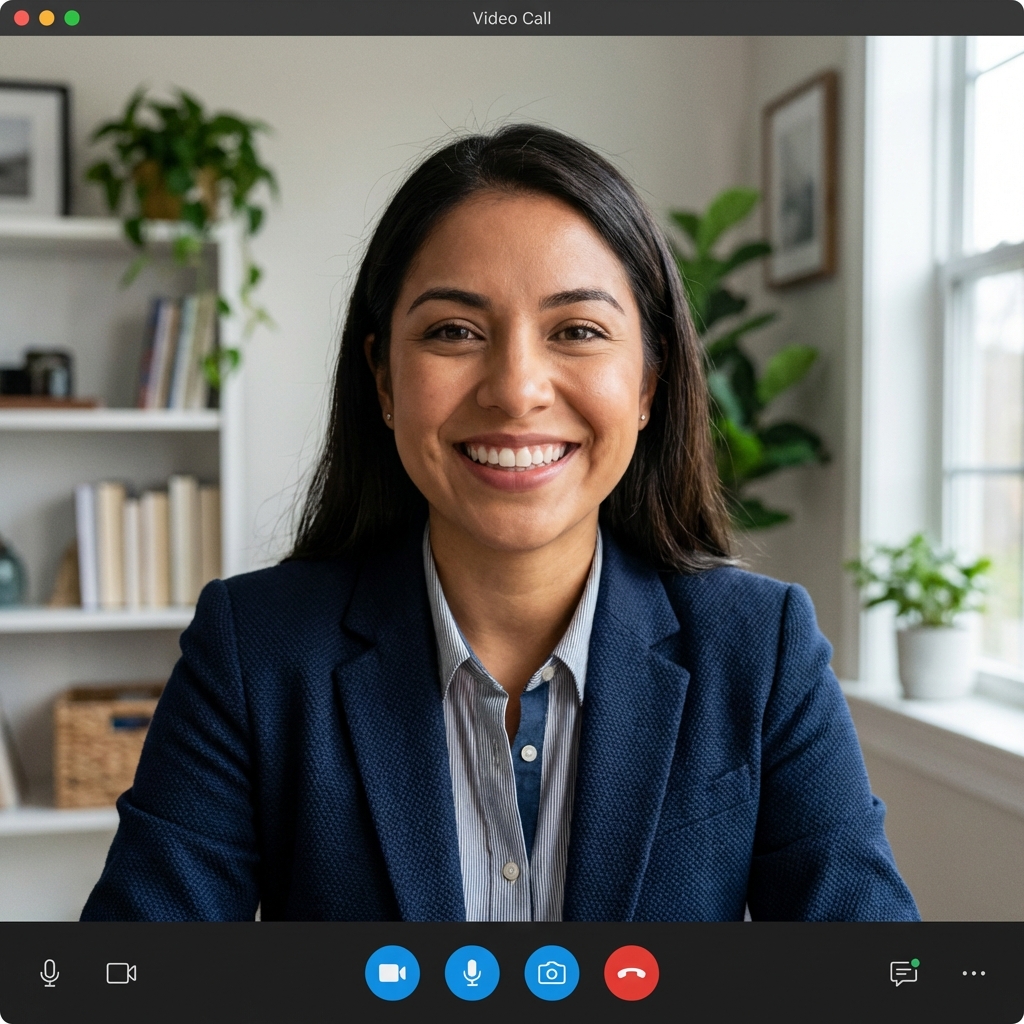Viewport: 1024px width, 1024px height.
Task: Open the chat panel with the speech bubble icon
Action: (x=903, y=974)
